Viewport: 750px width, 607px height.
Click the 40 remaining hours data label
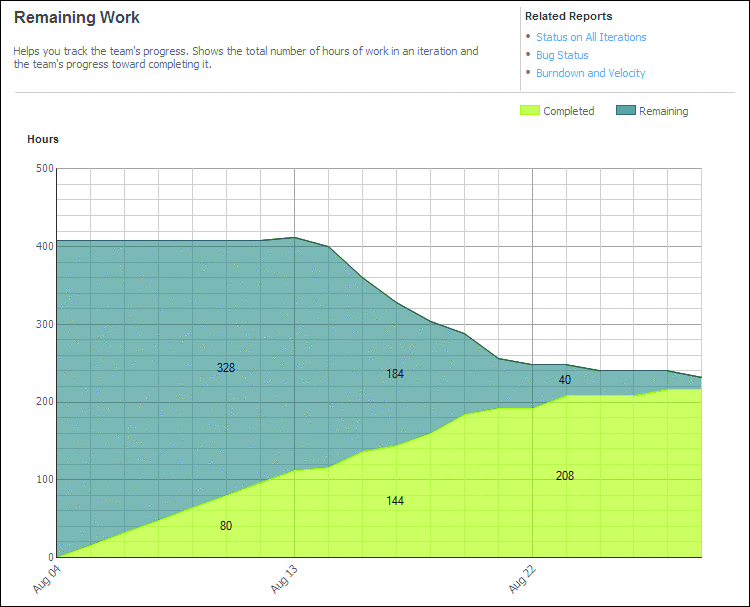click(565, 380)
